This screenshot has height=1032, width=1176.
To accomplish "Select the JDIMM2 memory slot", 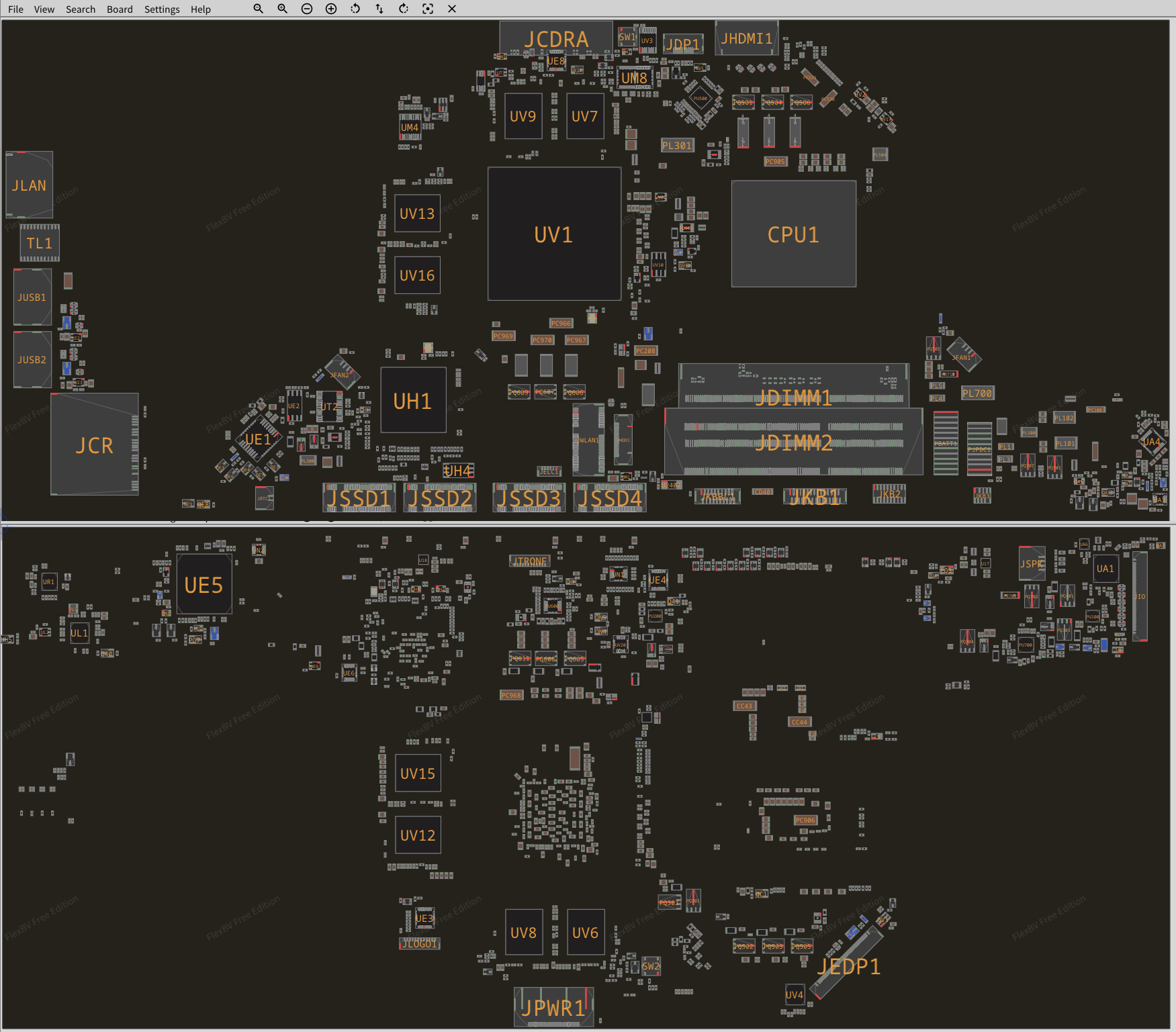I will click(x=793, y=442).
